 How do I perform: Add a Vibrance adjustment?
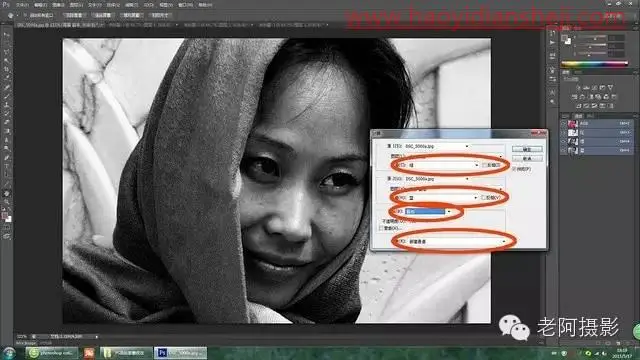click(x=610, y=87)
